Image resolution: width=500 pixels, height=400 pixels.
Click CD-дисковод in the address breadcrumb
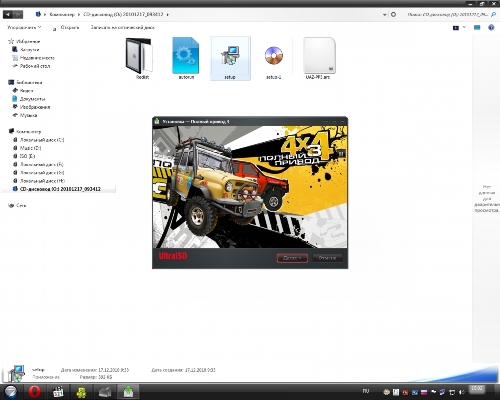pyautogui.click(x=123, y=15)
